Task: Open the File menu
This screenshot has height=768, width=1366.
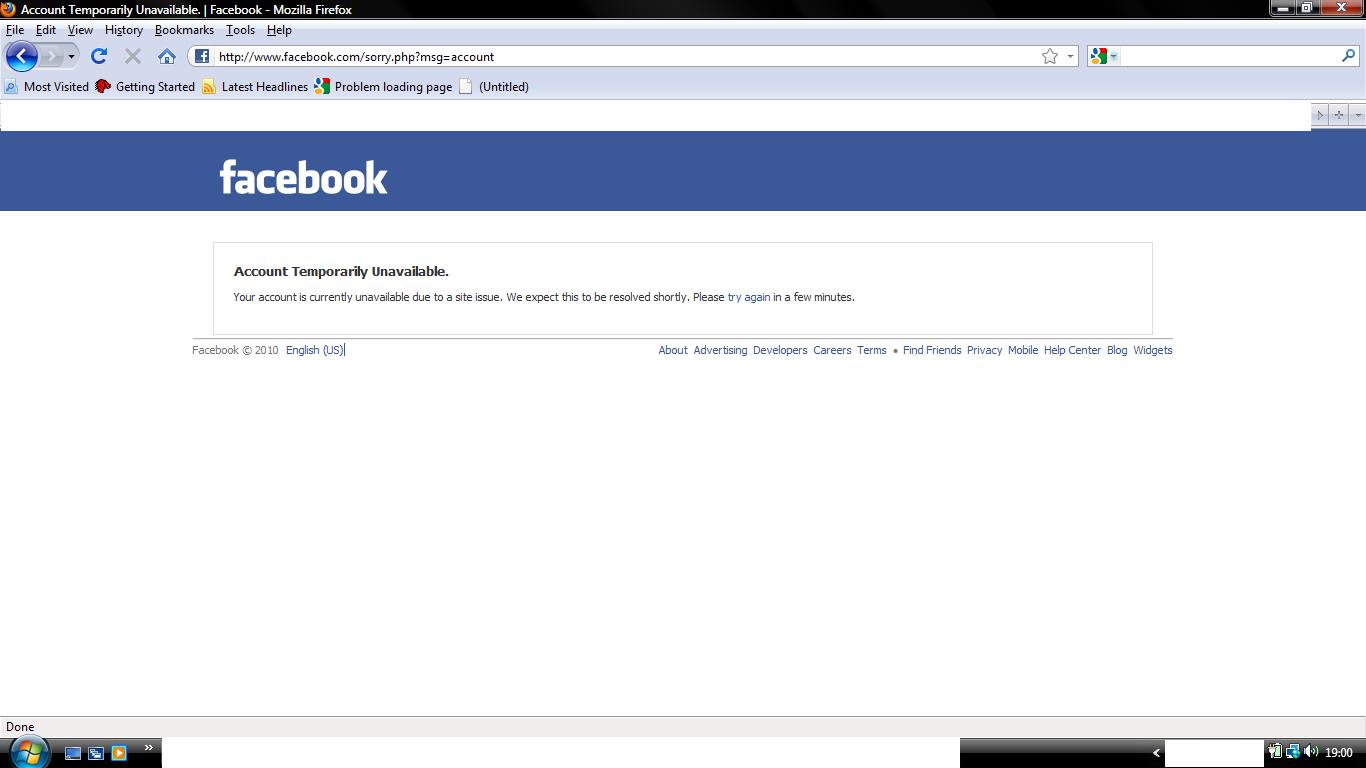Action: coord(15,30)
